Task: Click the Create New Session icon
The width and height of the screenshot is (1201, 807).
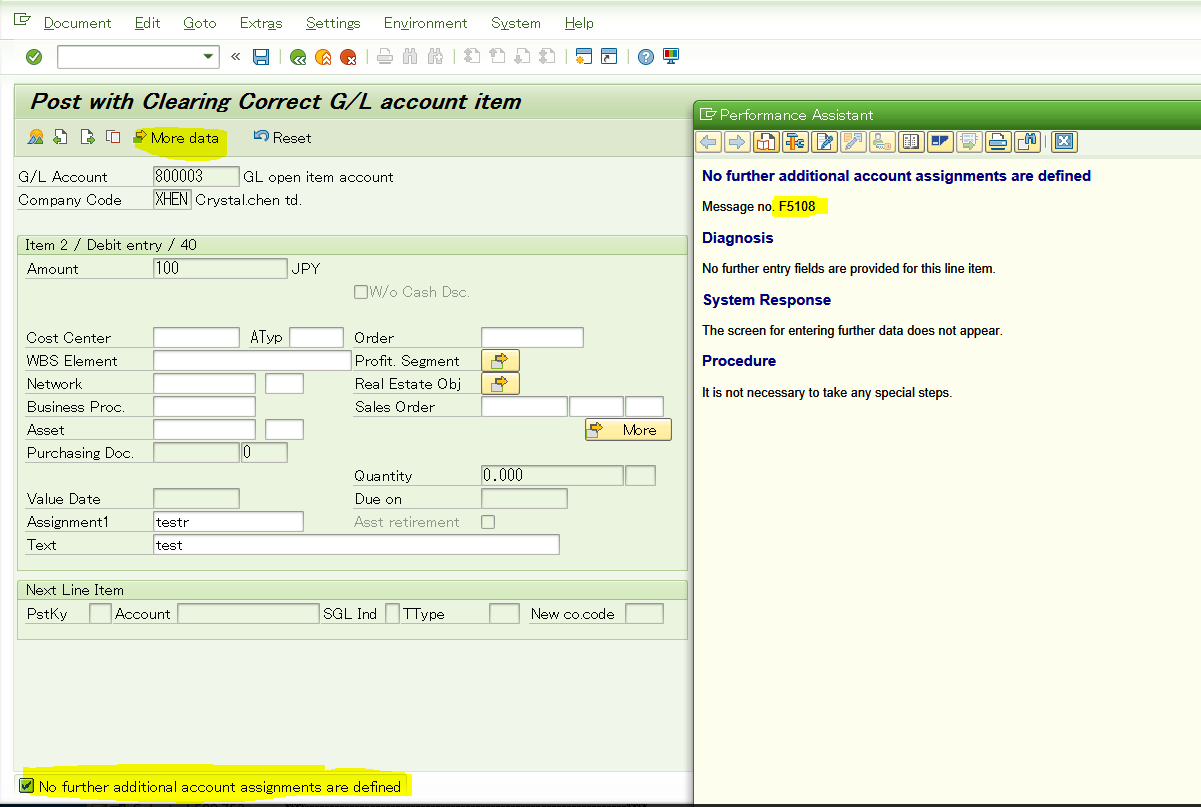Action: point(584,57)
